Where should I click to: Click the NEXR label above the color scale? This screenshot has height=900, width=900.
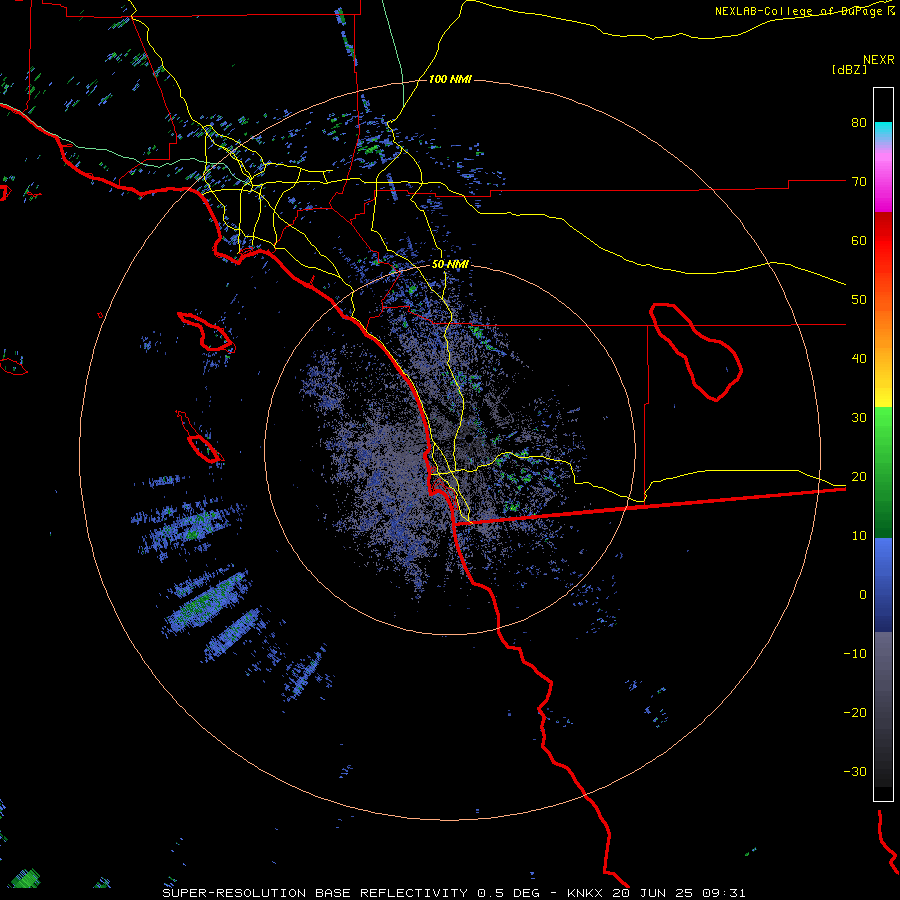pos(879,60)
